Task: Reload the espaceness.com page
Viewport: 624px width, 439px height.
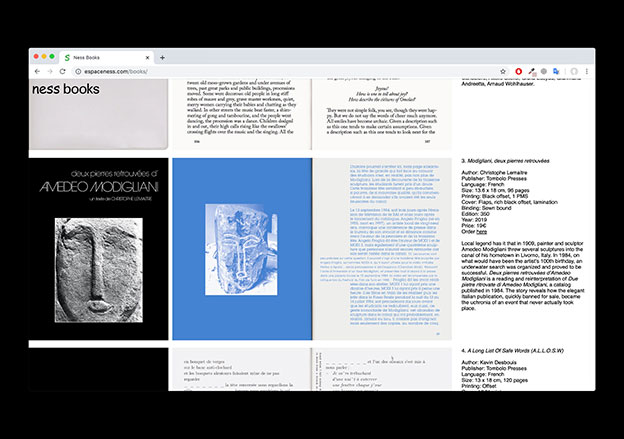Action: [64, 72]
